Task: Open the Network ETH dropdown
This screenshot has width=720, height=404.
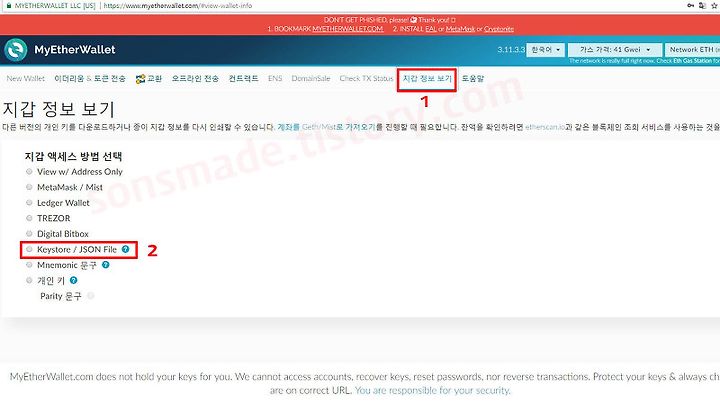Action: (692, 50)
